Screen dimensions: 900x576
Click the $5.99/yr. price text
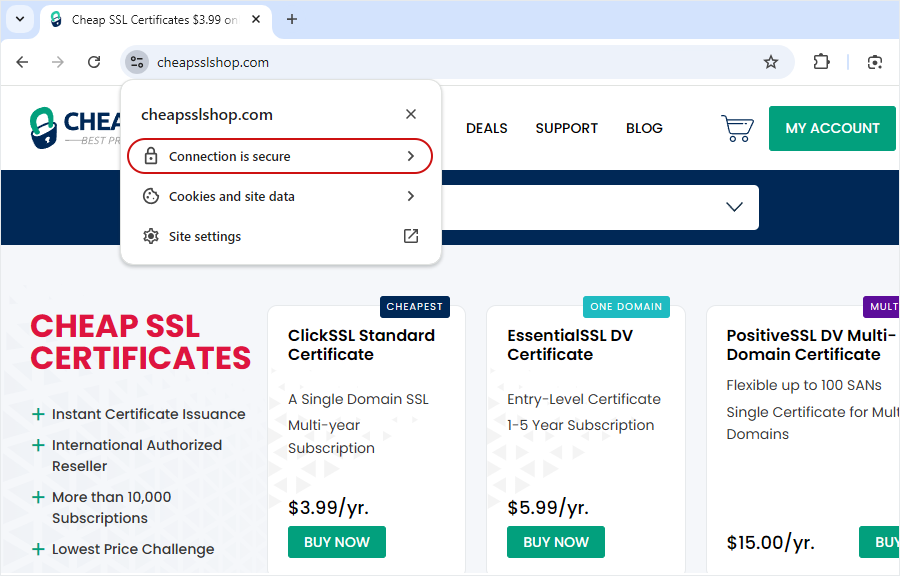click(548, 507)
